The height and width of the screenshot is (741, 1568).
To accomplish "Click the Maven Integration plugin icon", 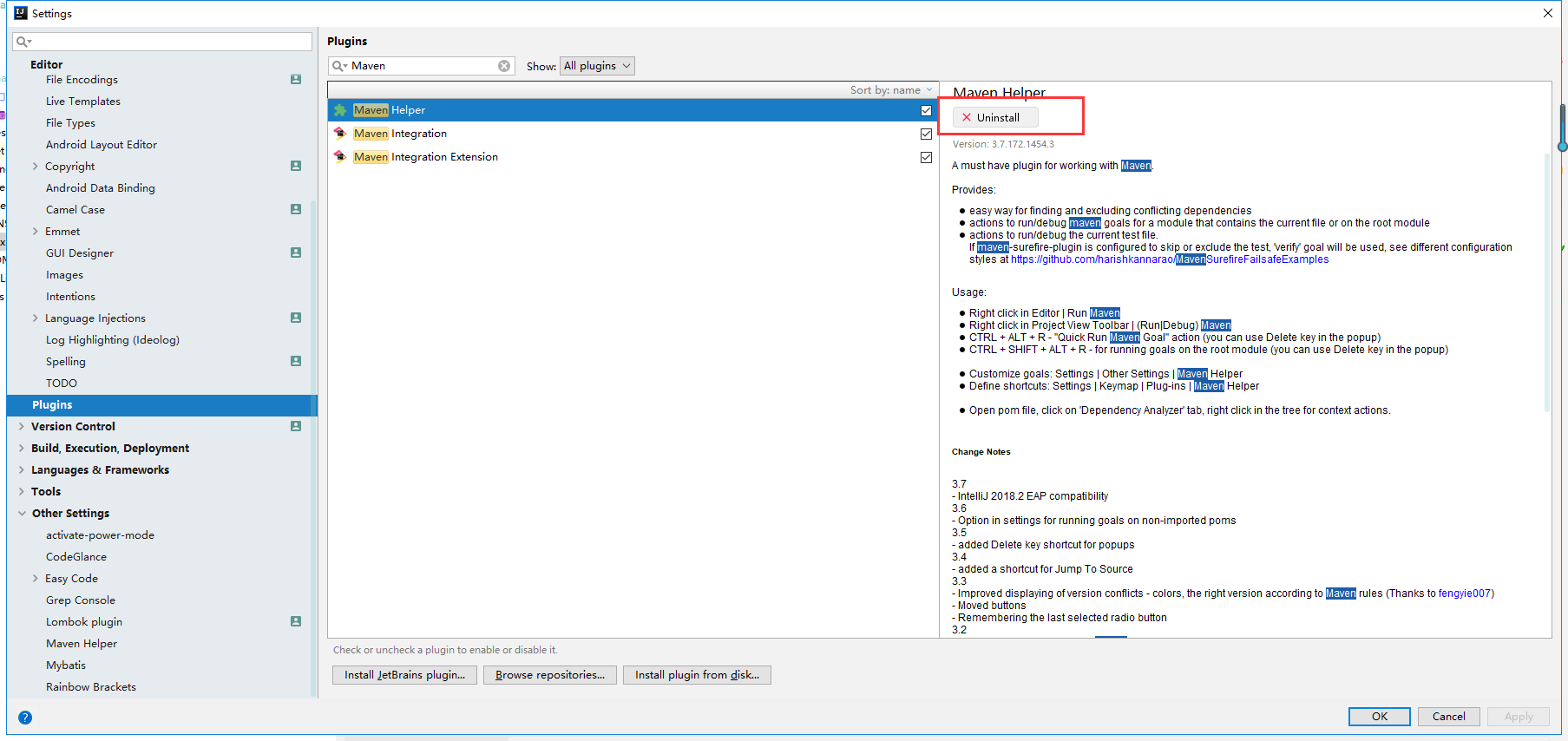I will [x=340, y=134].
